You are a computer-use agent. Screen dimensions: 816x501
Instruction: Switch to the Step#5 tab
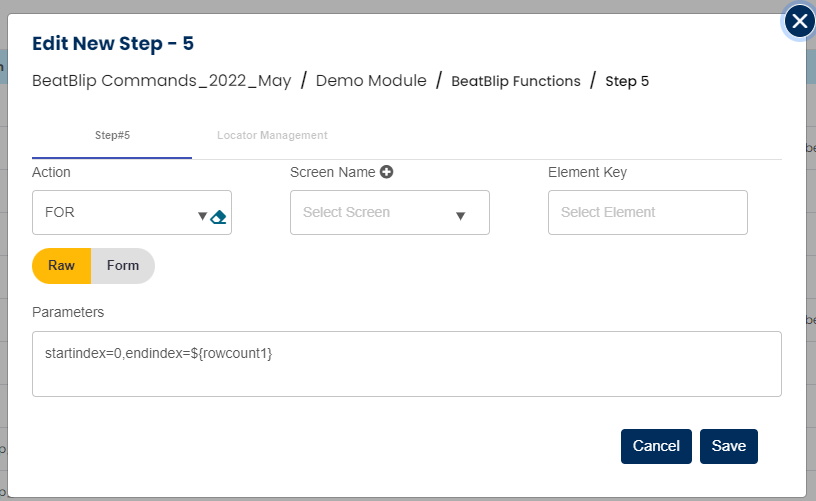pos(112,135)
